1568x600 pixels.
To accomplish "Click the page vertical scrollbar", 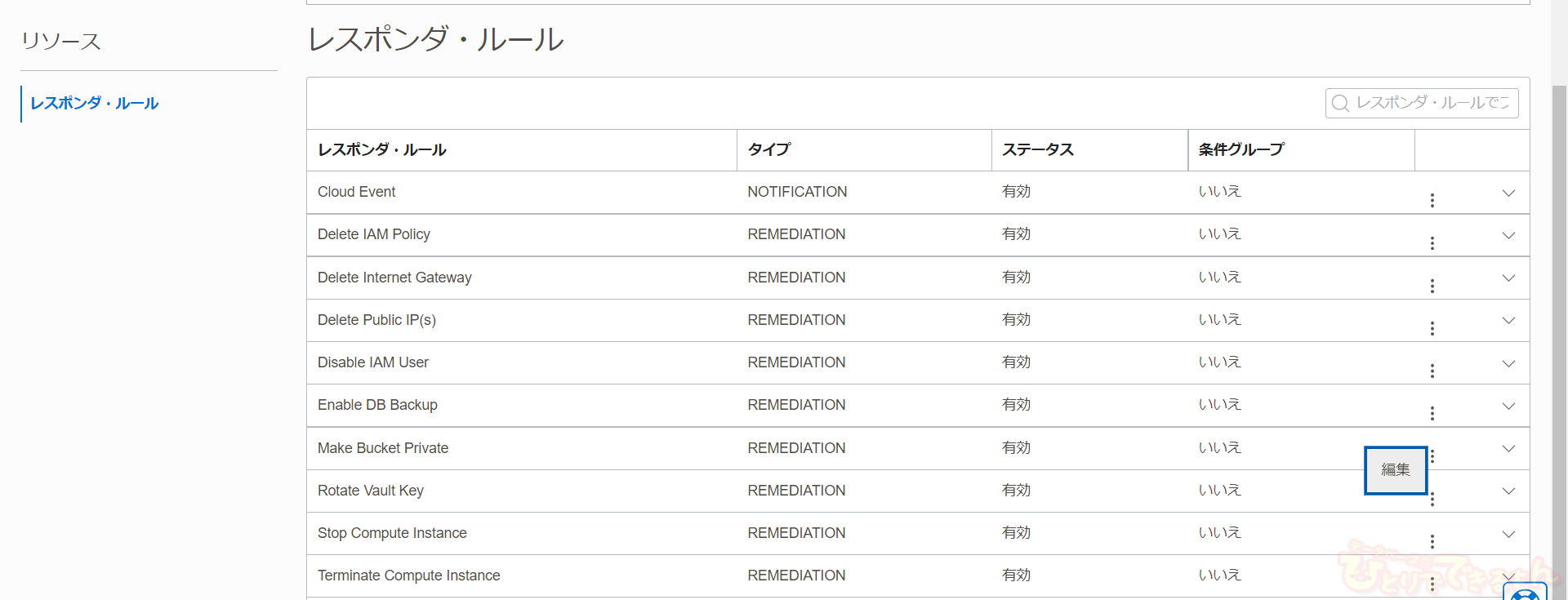I will tap(1559, 327).
